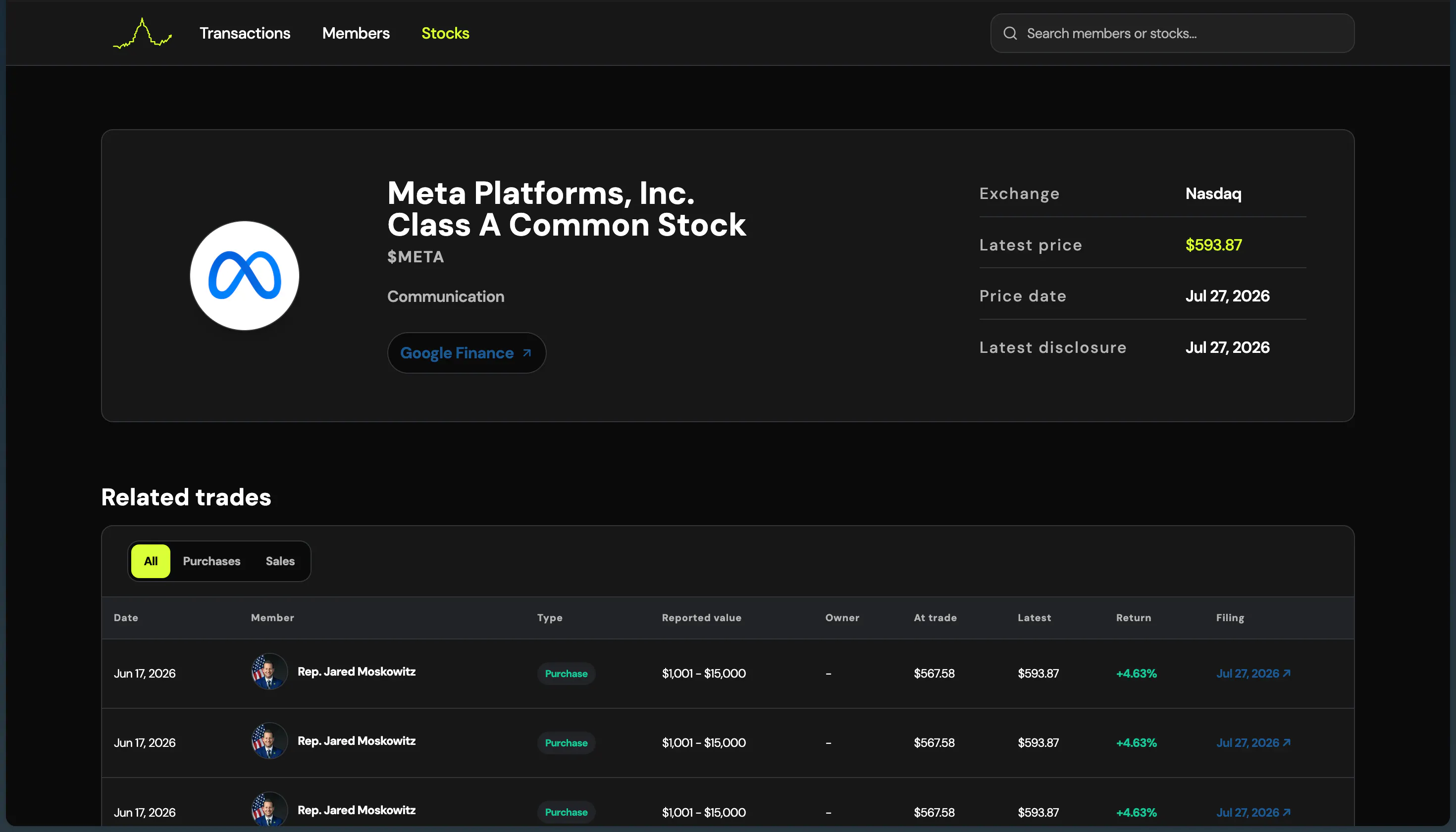Click first row's +4.63% return value
The image size is (1456, 832).
(1136, 674)
